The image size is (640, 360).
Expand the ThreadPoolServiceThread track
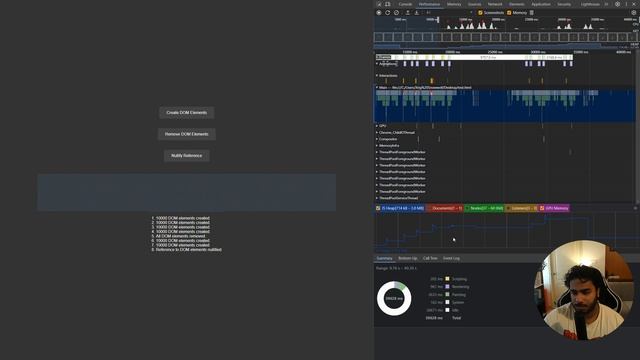(377, 198)
